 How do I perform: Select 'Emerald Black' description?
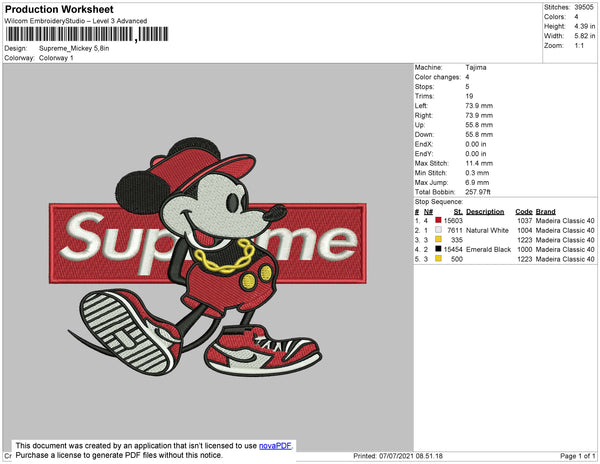click(x=488, y=249)
